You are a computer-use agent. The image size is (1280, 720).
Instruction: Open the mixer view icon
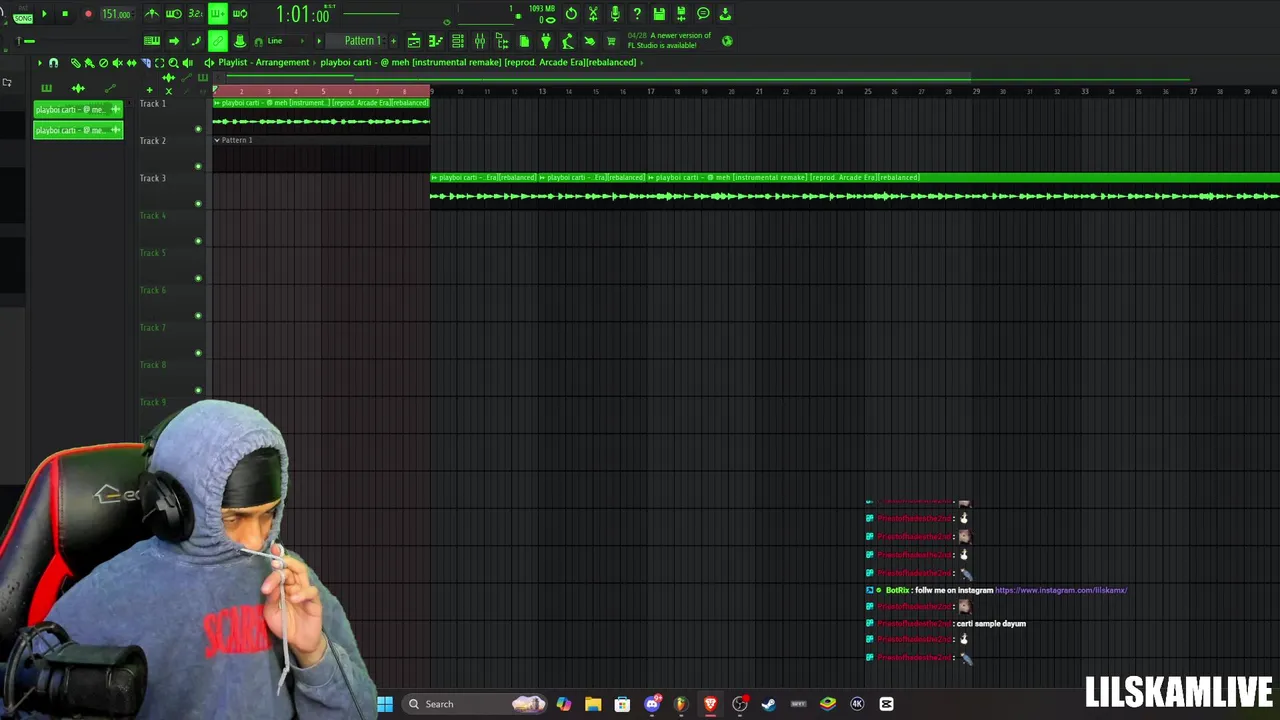point(480,41)
